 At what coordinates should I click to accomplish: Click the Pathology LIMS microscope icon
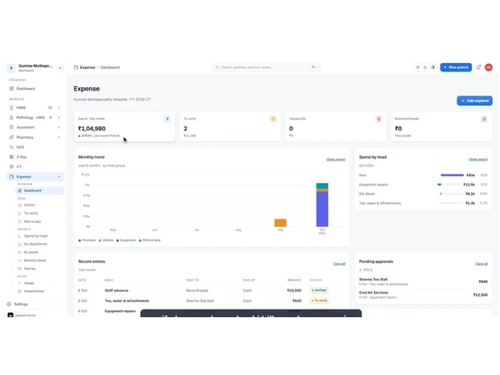click(11, 117)
